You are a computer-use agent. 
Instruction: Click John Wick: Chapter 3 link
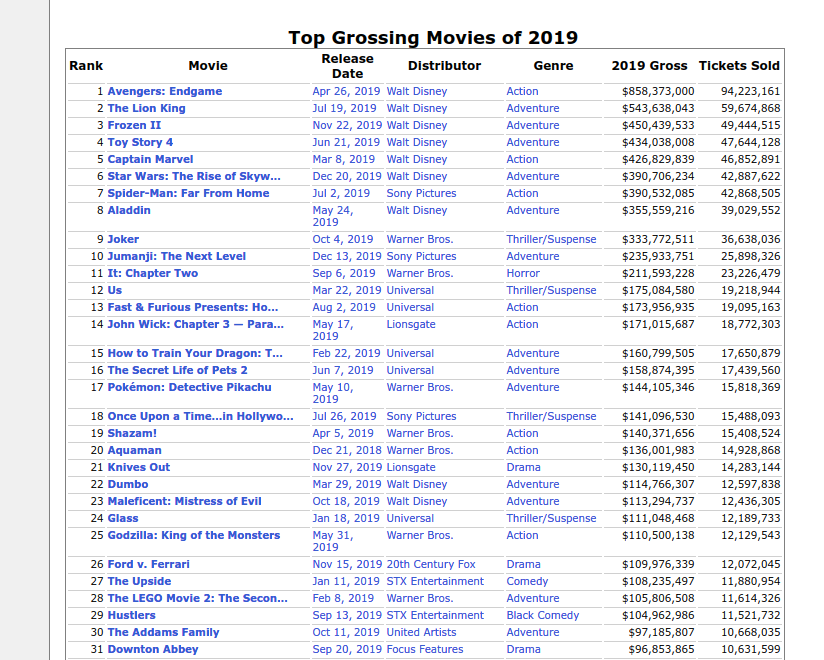pos(195,324)
